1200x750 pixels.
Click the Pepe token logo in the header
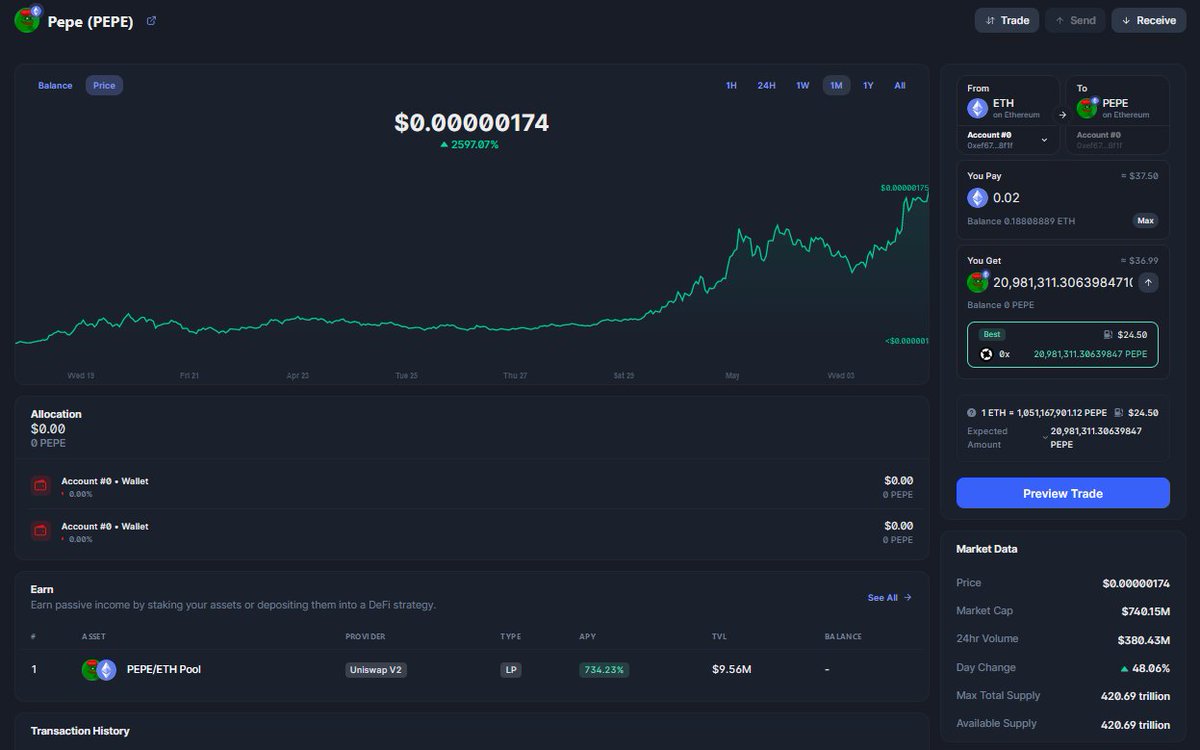click(x=27, y=20)
